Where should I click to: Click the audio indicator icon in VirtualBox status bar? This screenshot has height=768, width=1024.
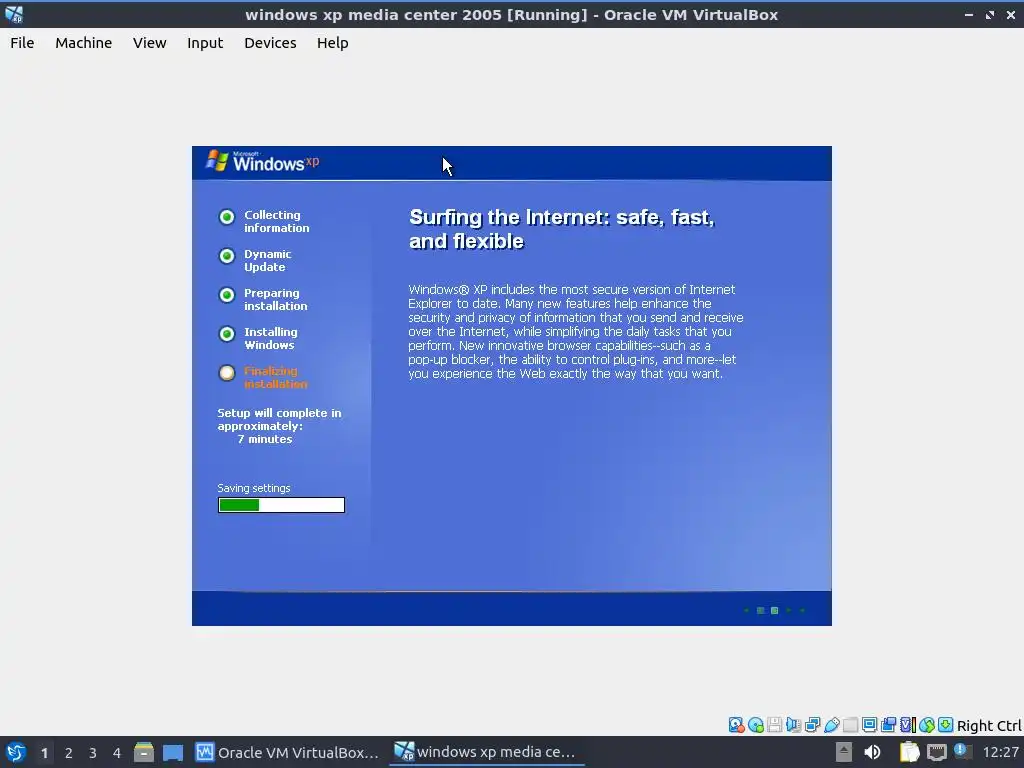click(793, 725)
